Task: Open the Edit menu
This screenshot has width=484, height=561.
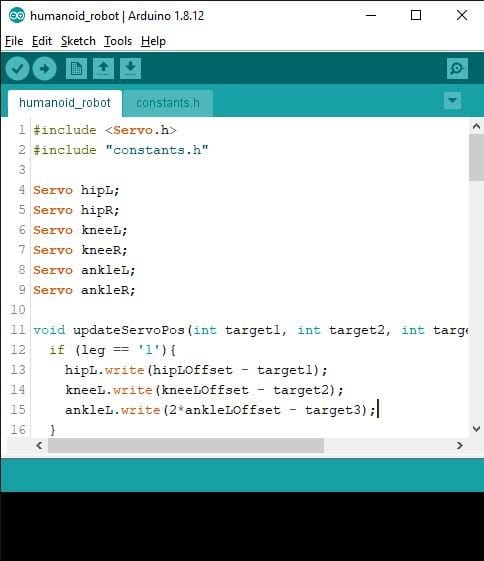Action: (x=42, y=41)
